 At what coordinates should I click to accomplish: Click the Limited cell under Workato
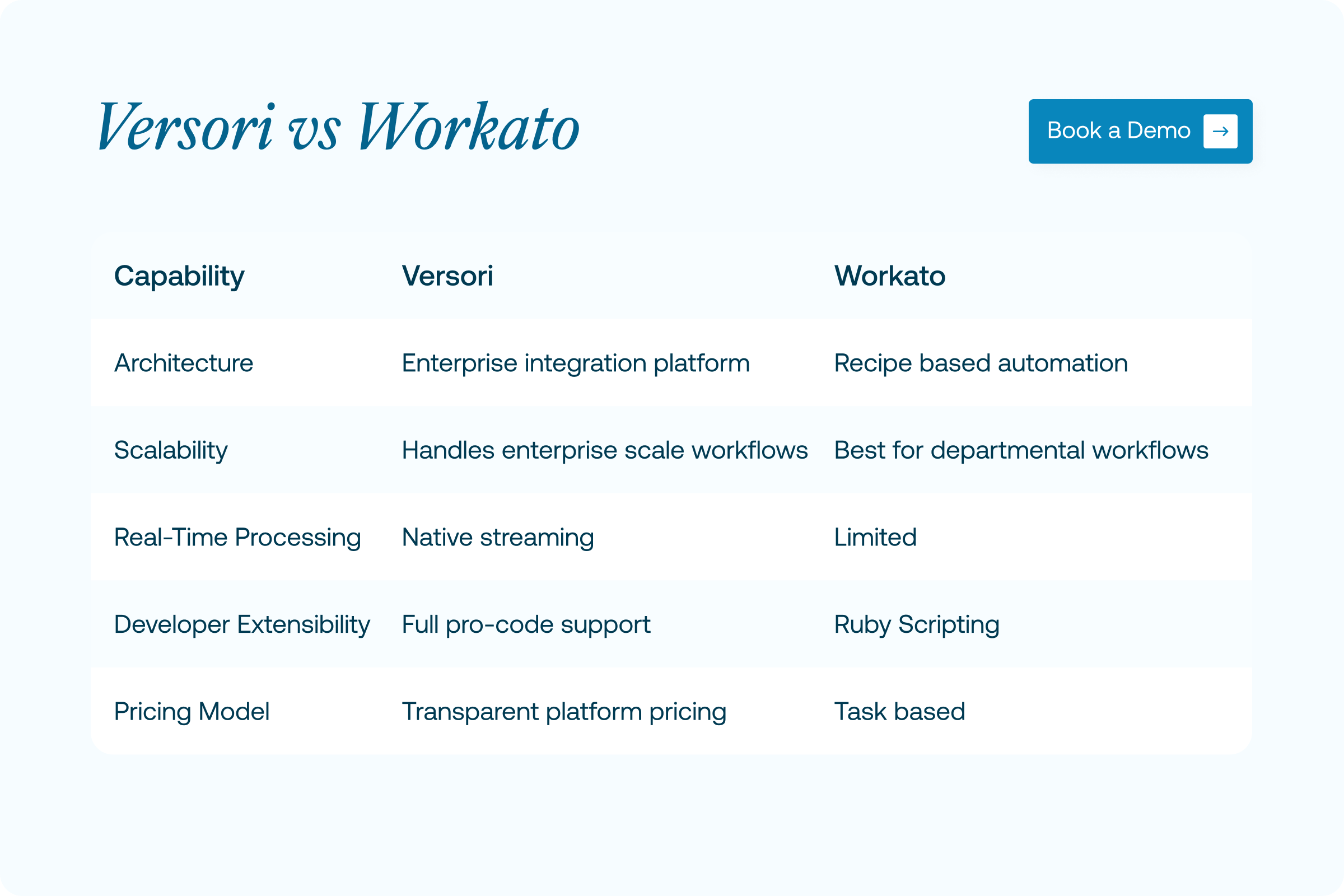tap(875, 538)
